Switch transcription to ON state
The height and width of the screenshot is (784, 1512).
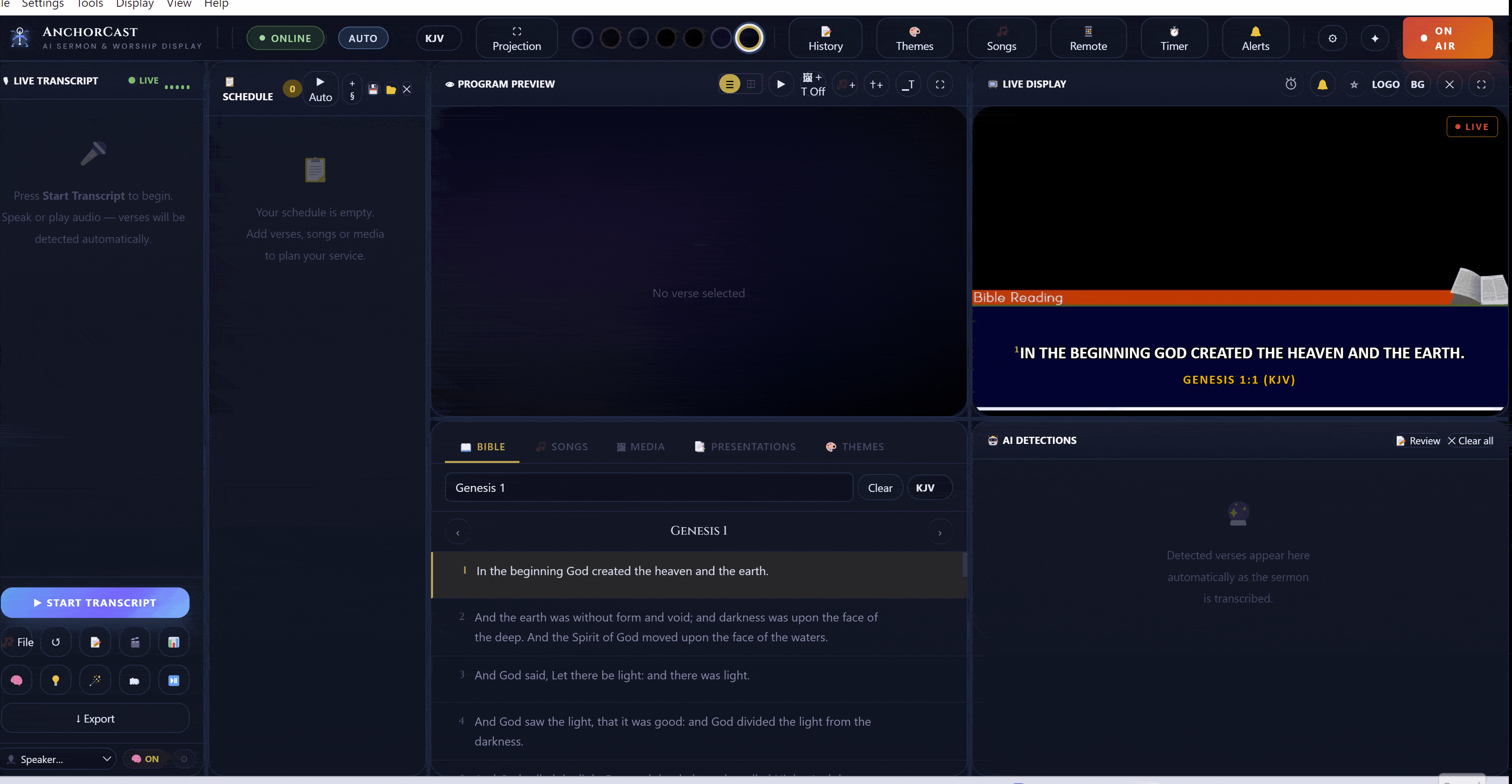tap(145, 758)
